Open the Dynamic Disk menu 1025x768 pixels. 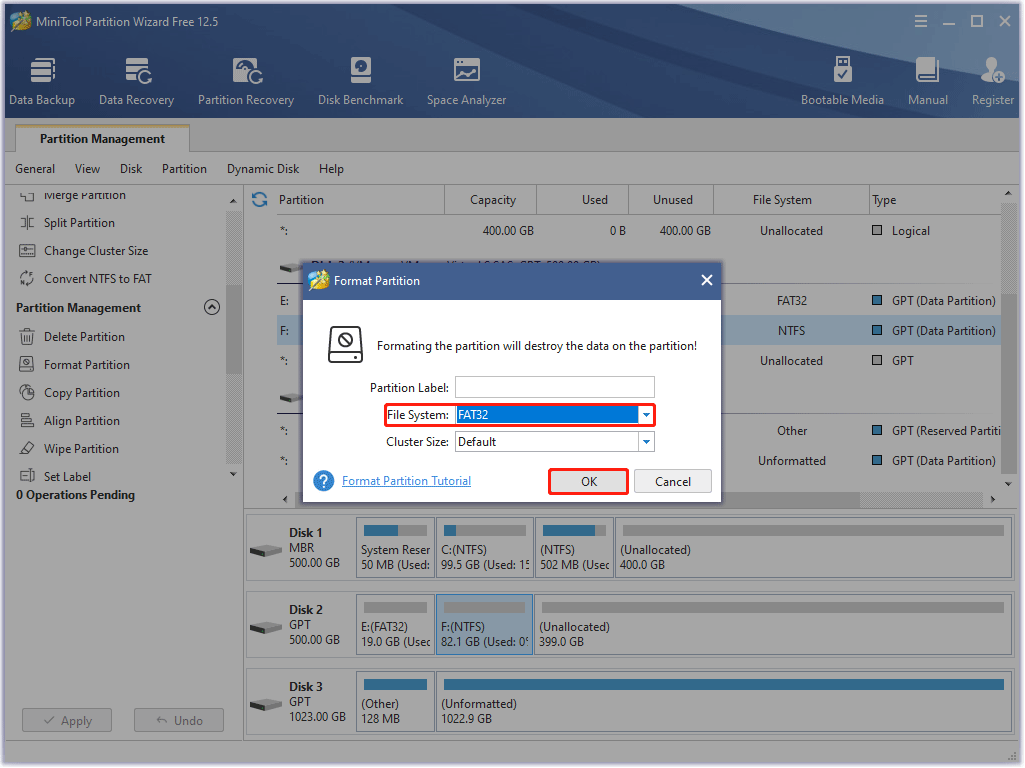[262, 168]
